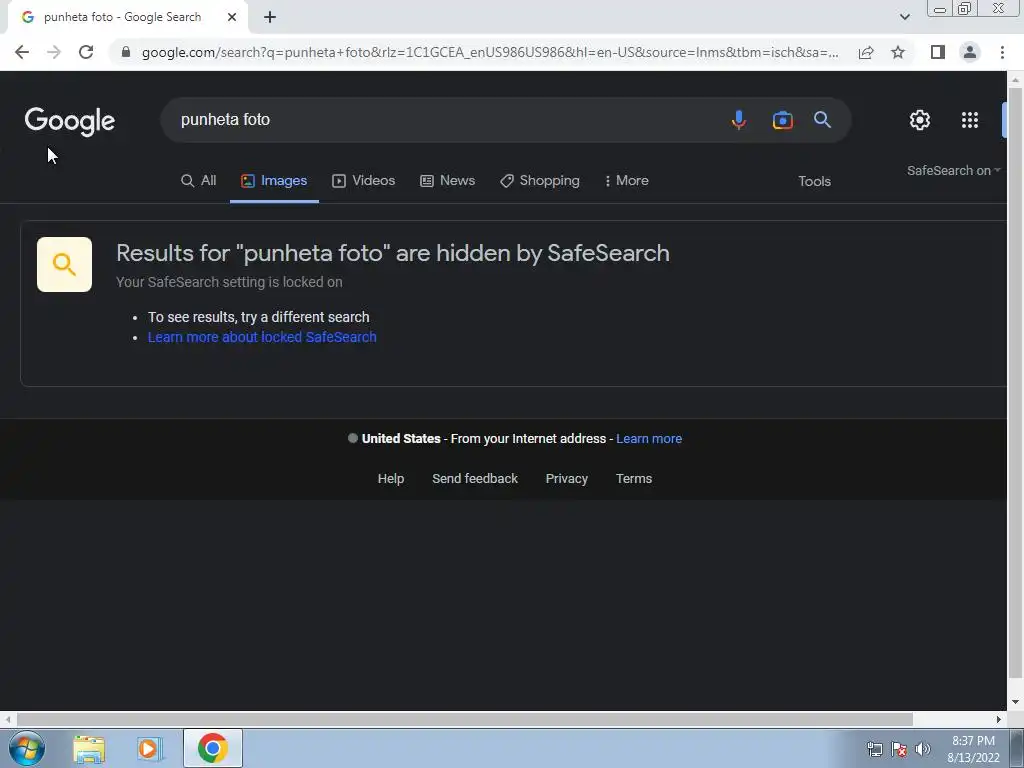Viewport: 1024px width, 768px height.
Task: Open the volume speaker icon
Action: point(922,749)
